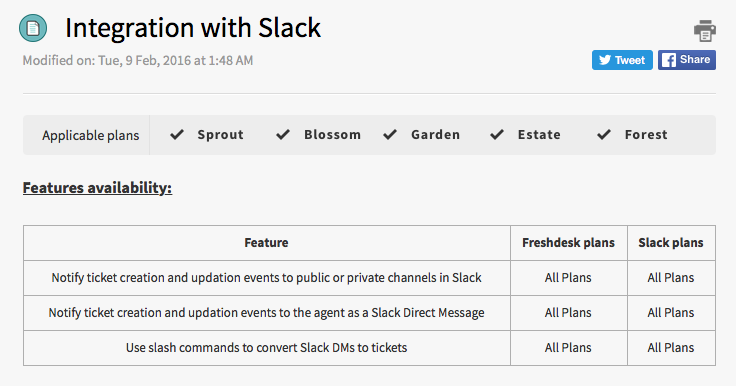The height and width of the screenshot is (386, 736).
Task: Click the checkmark next to Forest
Action: (x=604, y=135)
